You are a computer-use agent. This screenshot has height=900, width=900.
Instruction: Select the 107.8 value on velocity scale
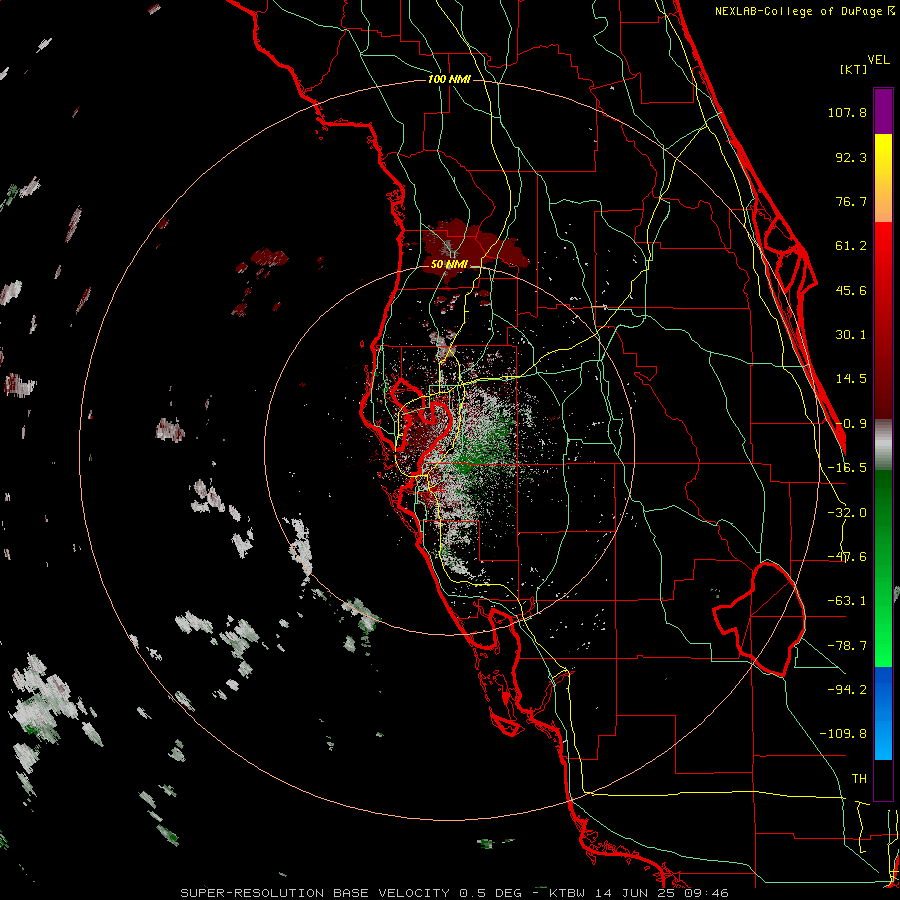[847, 112]
